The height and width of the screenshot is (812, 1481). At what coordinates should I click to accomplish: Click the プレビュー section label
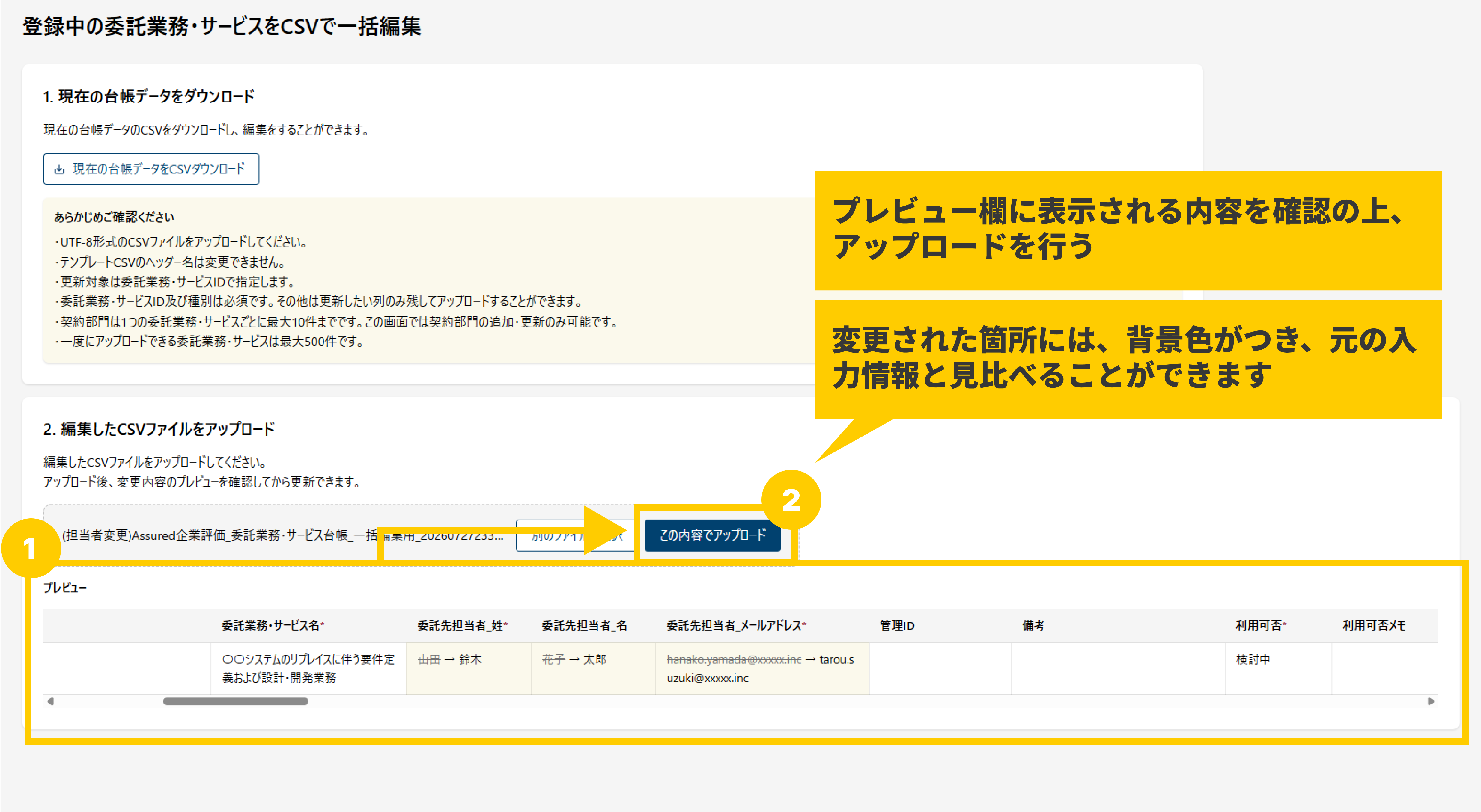(x=65, y=587)
